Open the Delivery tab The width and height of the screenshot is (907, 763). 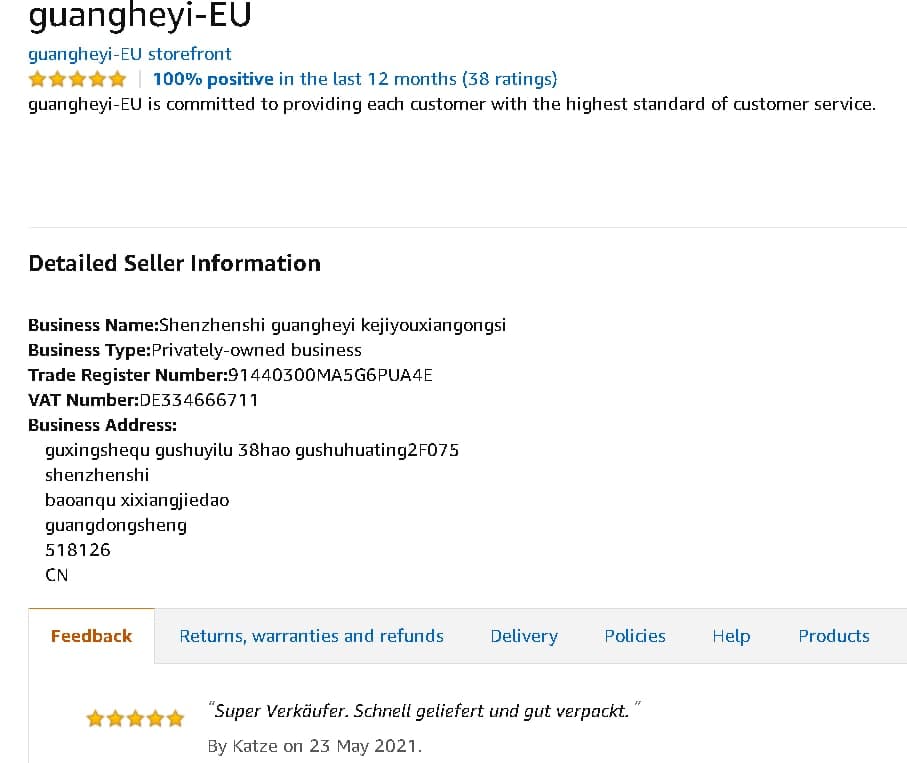click(524, 636)
